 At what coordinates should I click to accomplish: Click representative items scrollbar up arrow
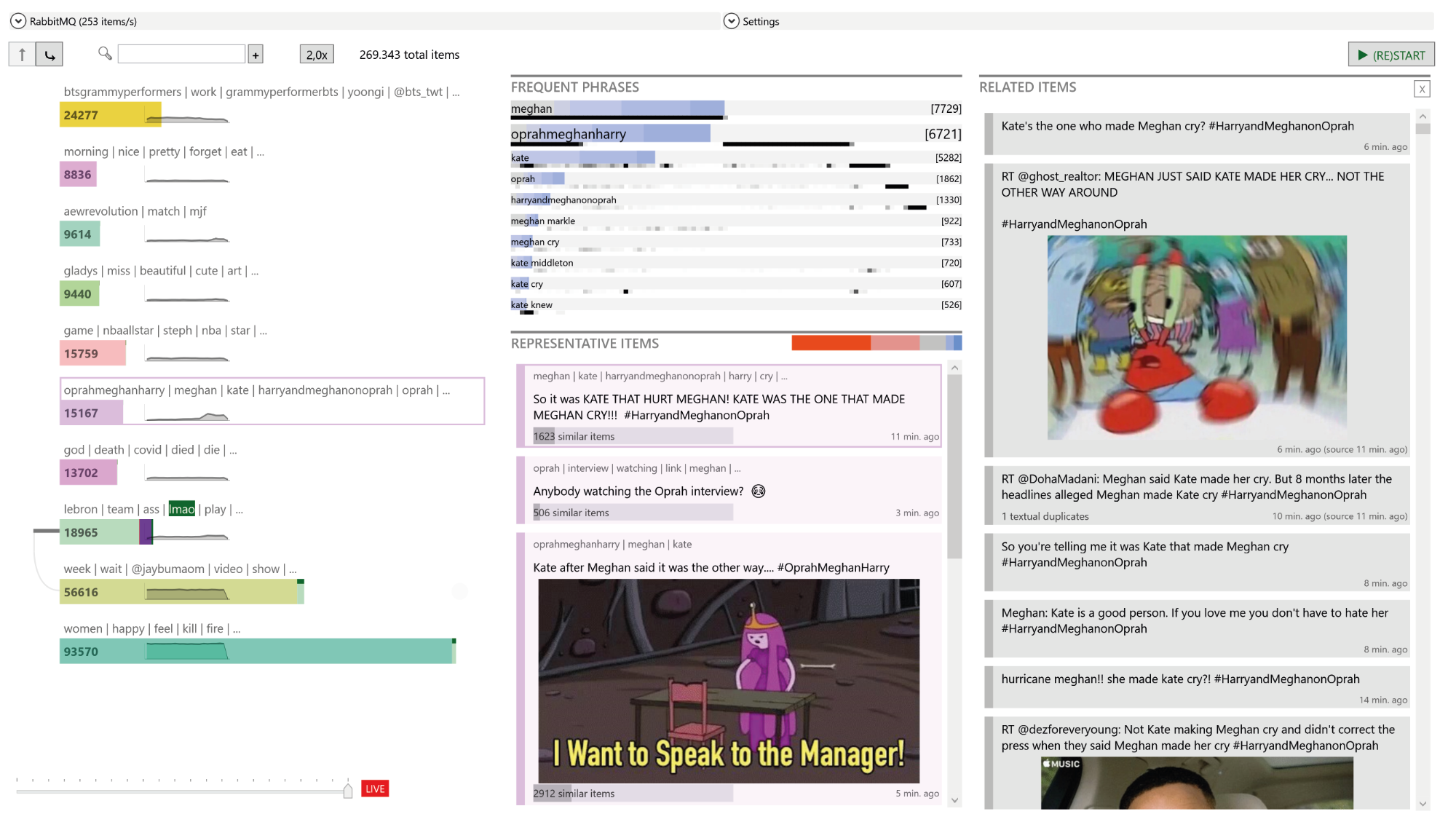coord(954,368)
